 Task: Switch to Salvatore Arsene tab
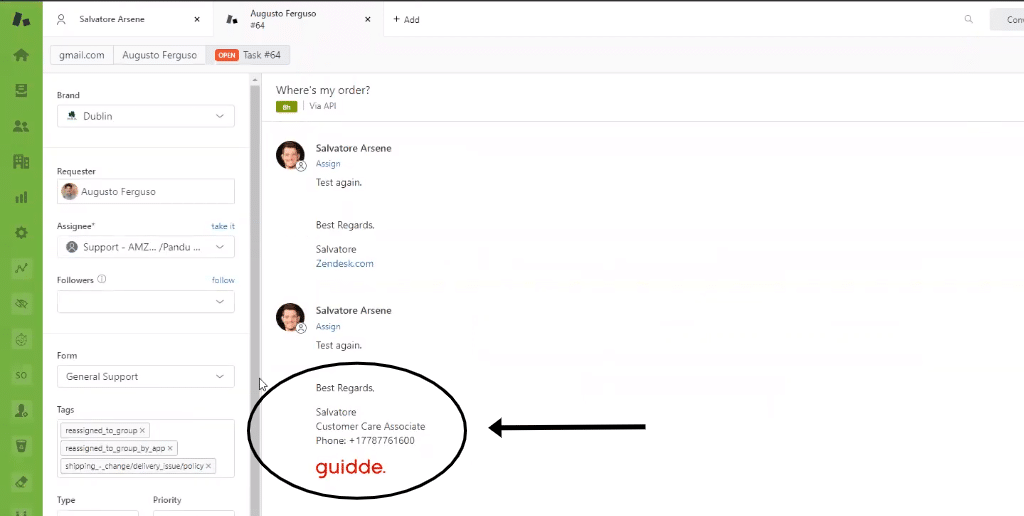128,20
